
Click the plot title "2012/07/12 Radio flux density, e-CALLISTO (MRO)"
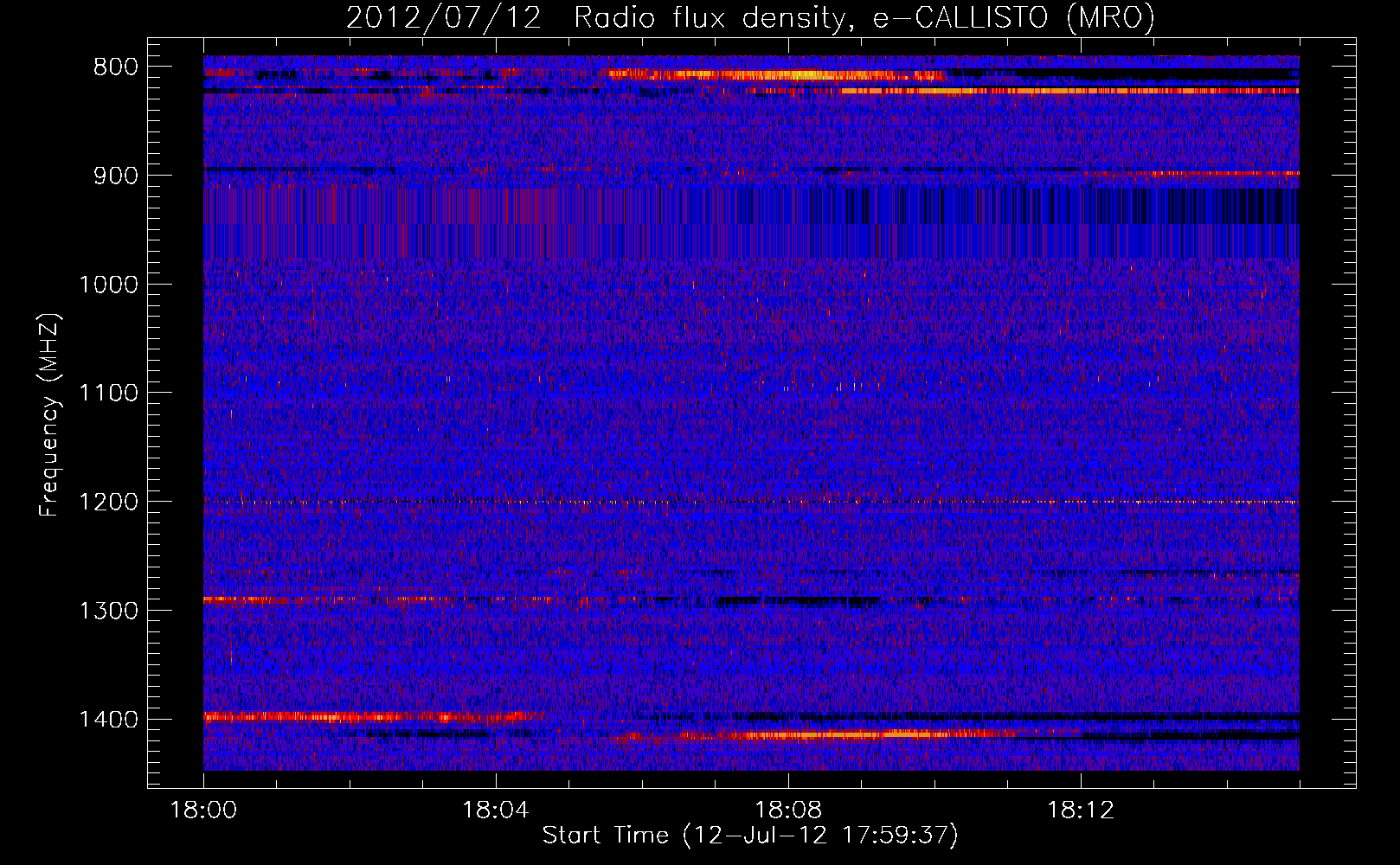pyautogui.click(x=750, y=17)
